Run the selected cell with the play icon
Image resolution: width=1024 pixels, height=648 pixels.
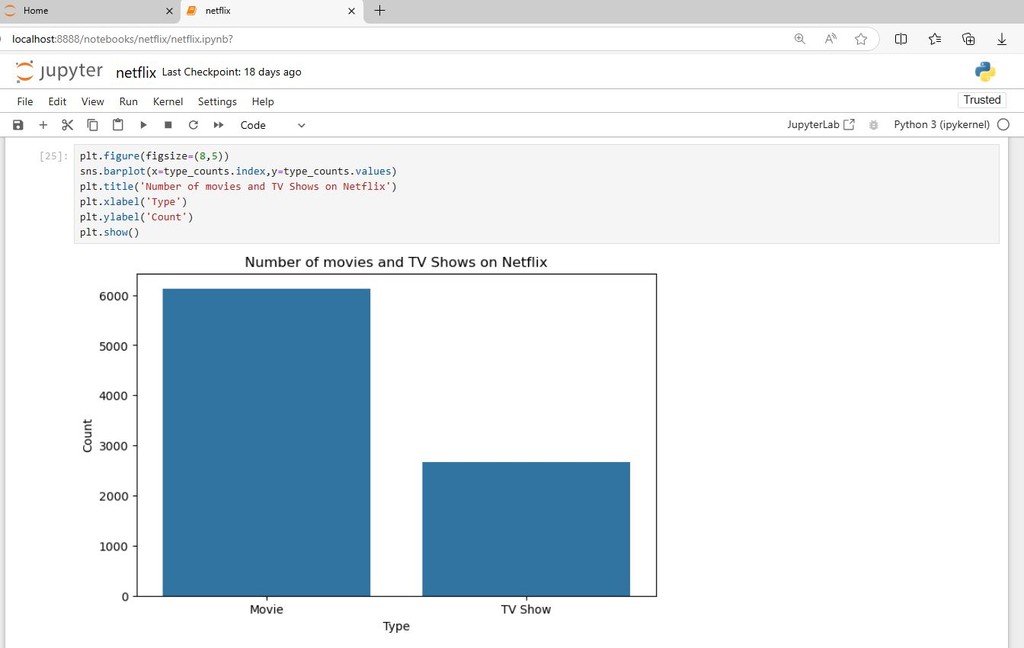click(143, 125)
